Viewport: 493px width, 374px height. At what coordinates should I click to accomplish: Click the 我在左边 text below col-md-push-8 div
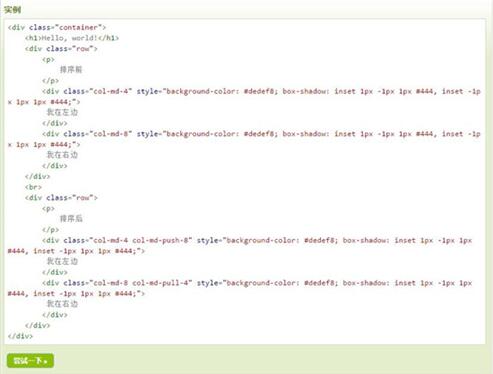coord(62,261)
